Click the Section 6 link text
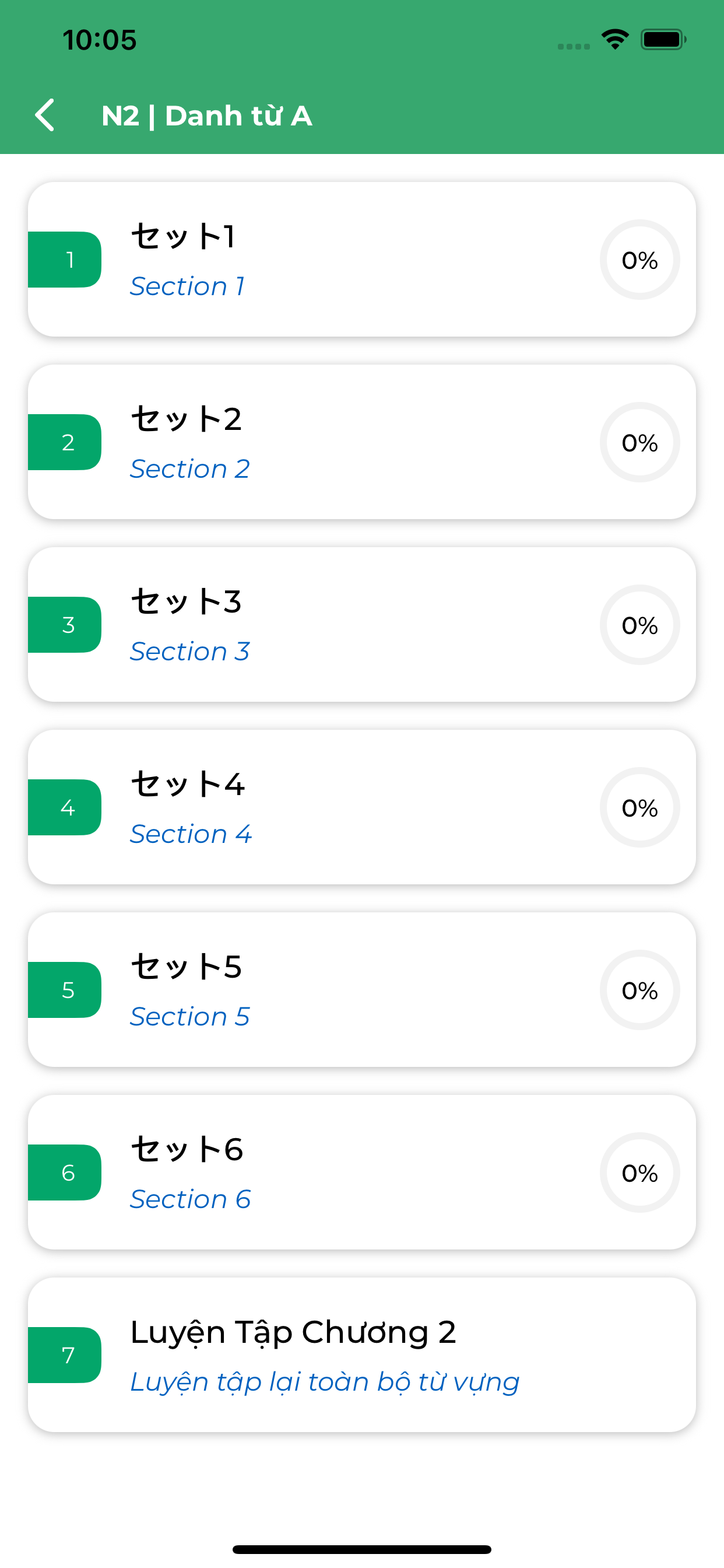 pos(191,1199)
